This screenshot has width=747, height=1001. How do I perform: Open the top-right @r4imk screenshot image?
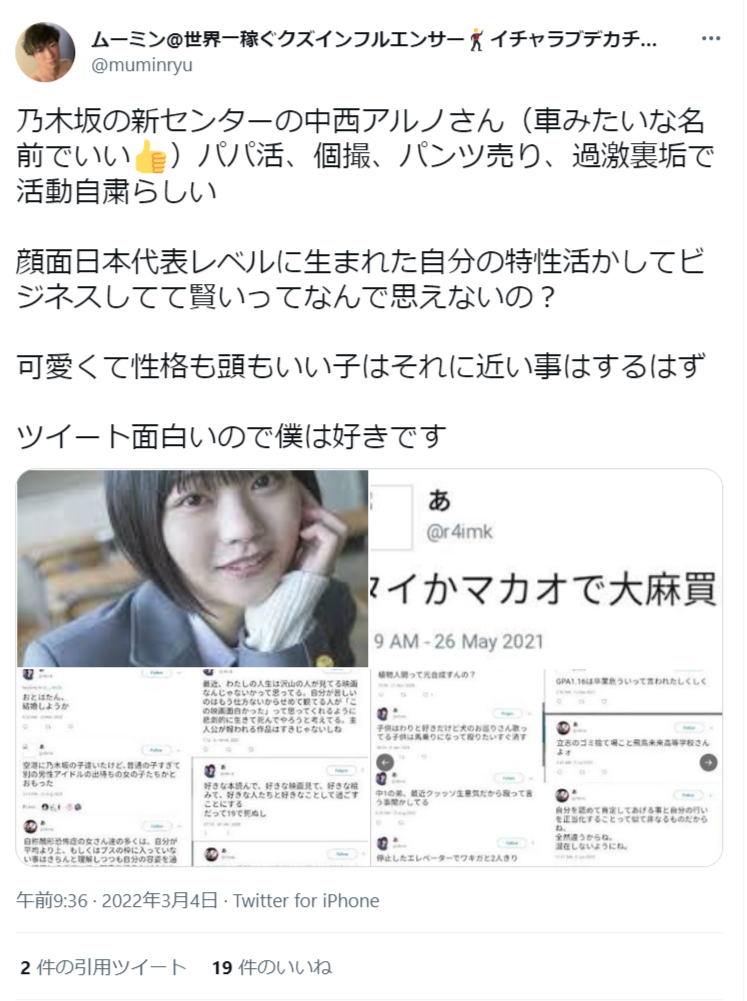pos(546,568)
